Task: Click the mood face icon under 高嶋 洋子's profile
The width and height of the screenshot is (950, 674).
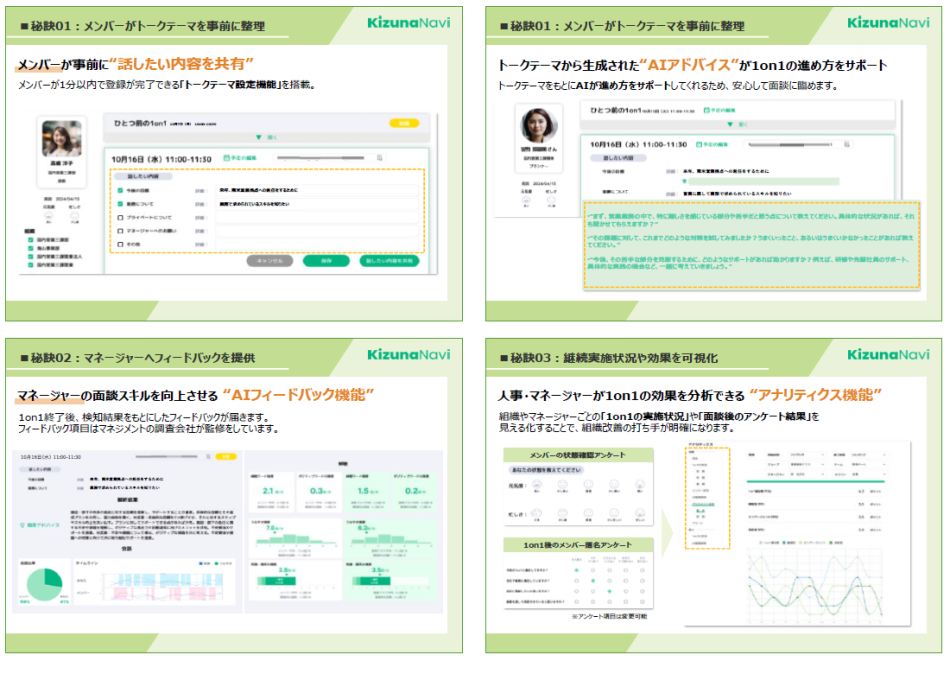Action: click(50, 216)
